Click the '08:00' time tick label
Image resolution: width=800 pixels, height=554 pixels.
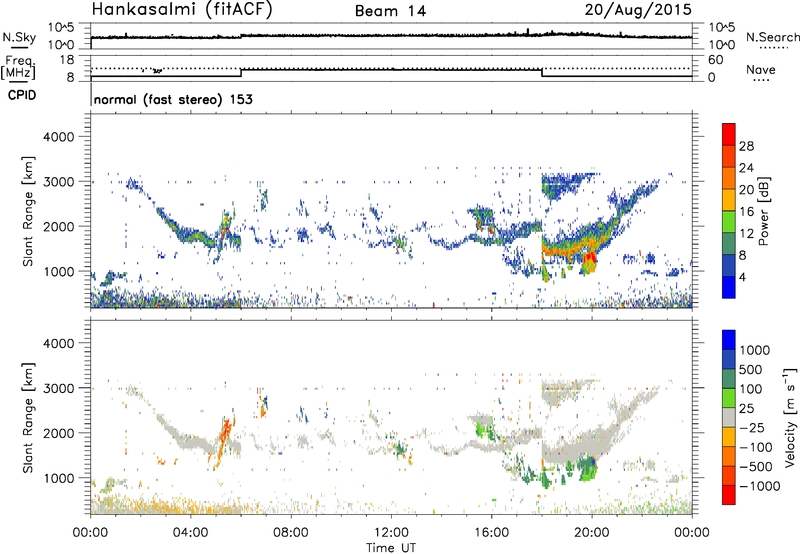291,533
